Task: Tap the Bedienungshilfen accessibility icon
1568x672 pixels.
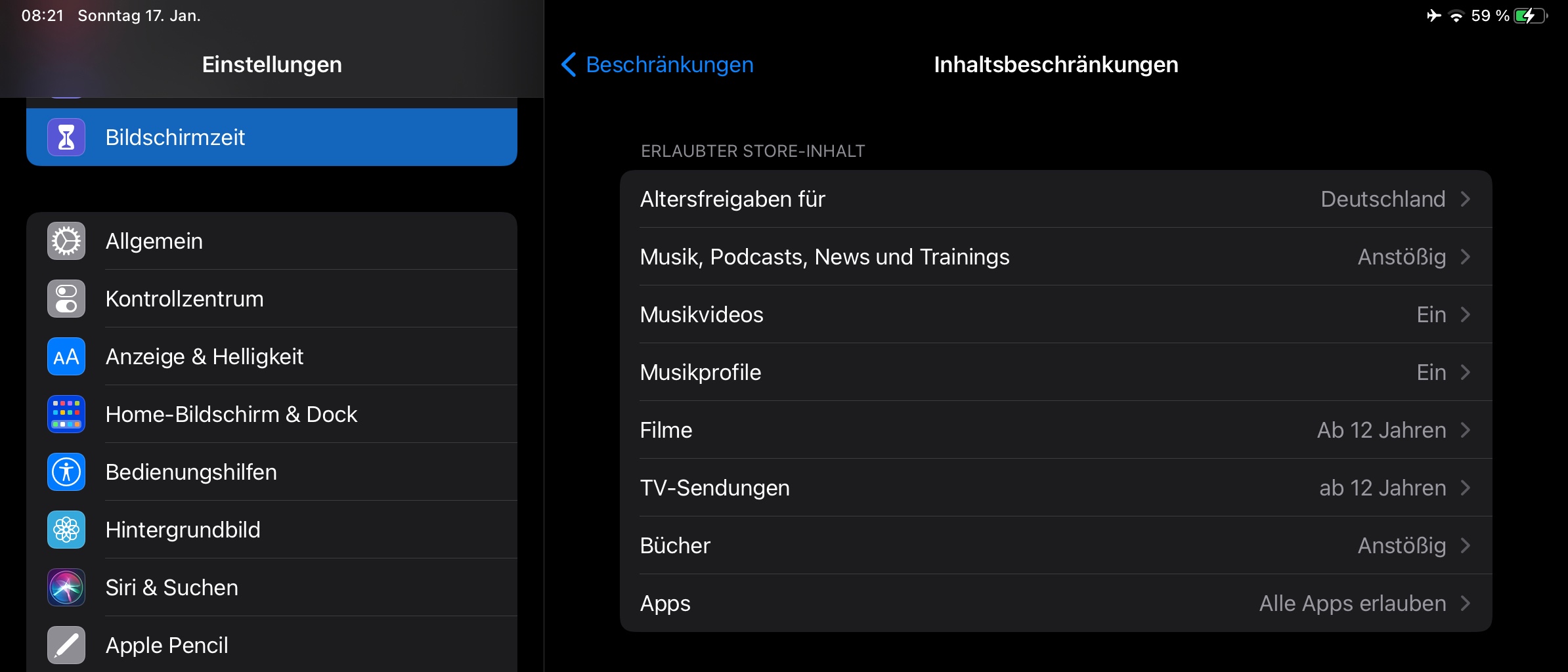Action: (x=66, y=472)
